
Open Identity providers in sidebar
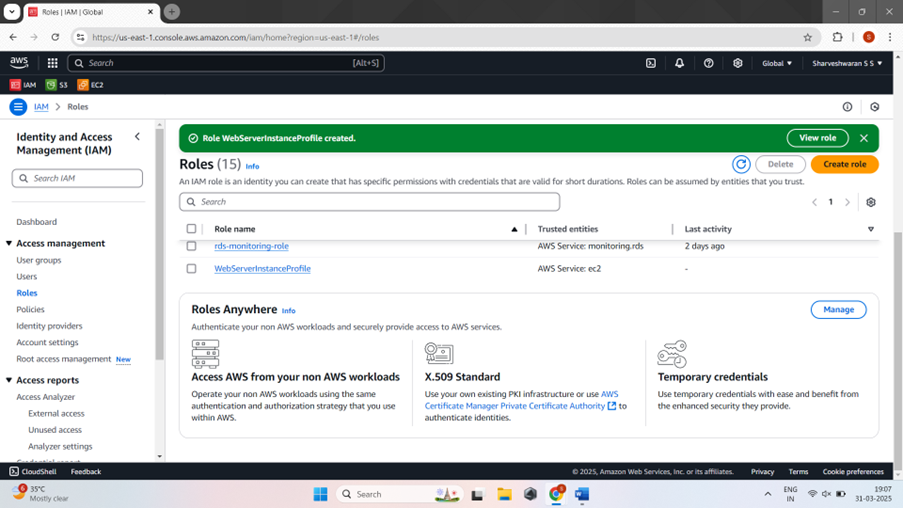(x=49, y=326)
